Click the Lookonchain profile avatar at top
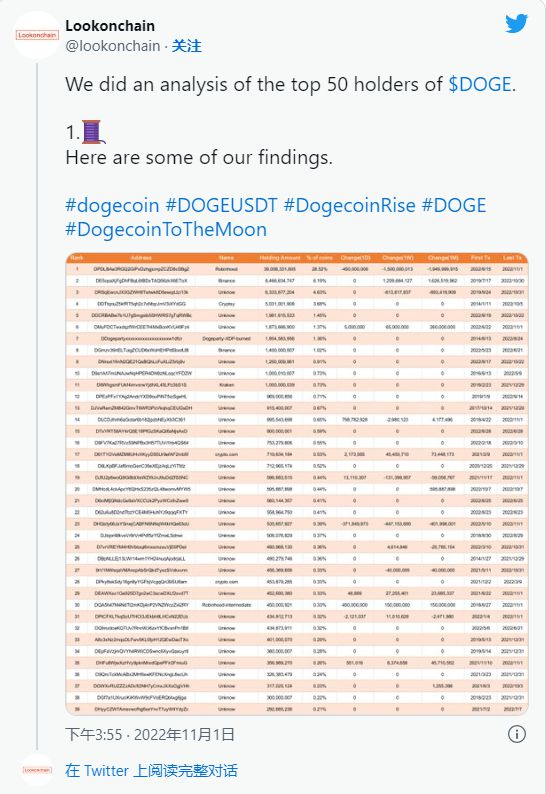This screenshot has width=546, height=794. tap(37, 35)
